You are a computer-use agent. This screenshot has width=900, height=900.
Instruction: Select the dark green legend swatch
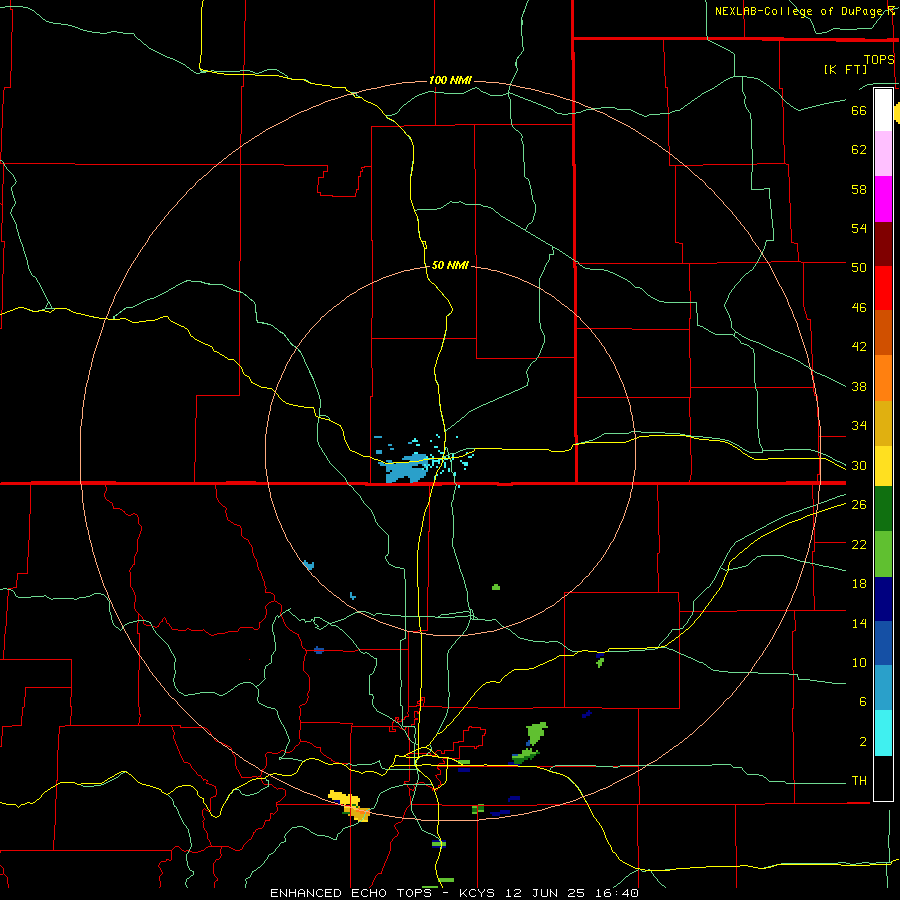pyautogui.click(x=883, y=509)
